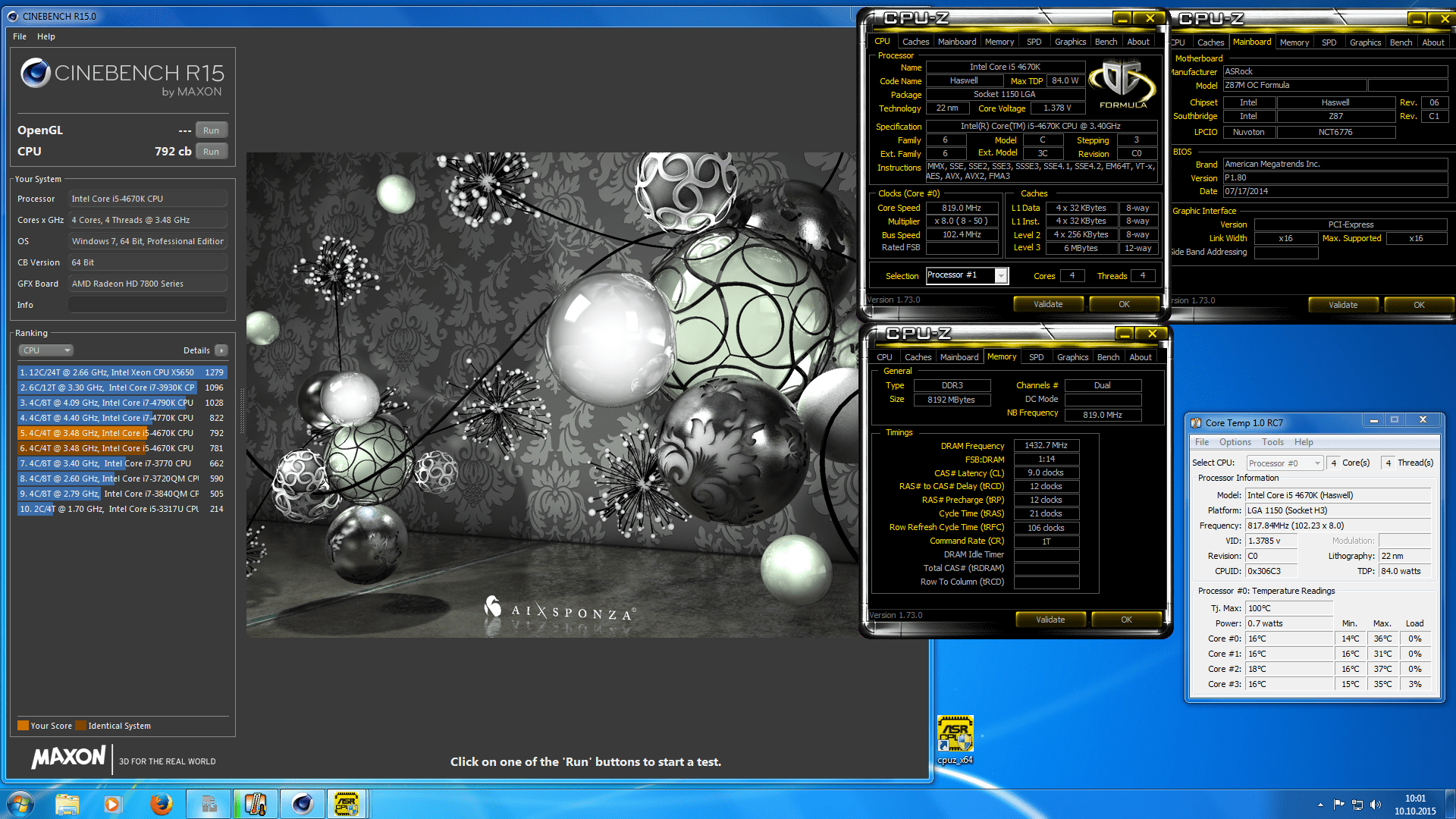Open Windows Explorer from taskbar
Screen dimensions: 1456x819
click(67, 804)
